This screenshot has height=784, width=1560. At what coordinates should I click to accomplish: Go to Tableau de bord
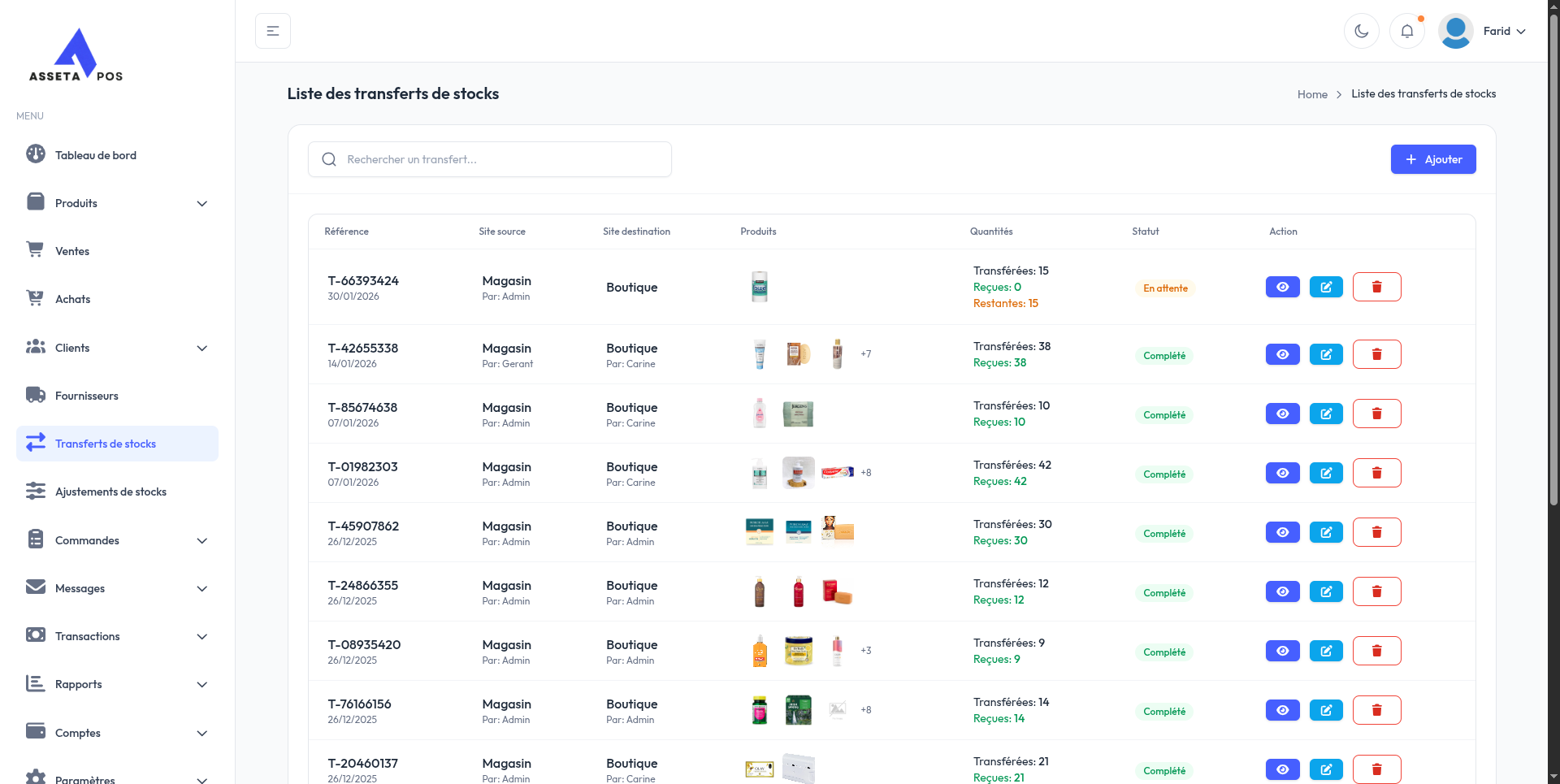point(96,155)
